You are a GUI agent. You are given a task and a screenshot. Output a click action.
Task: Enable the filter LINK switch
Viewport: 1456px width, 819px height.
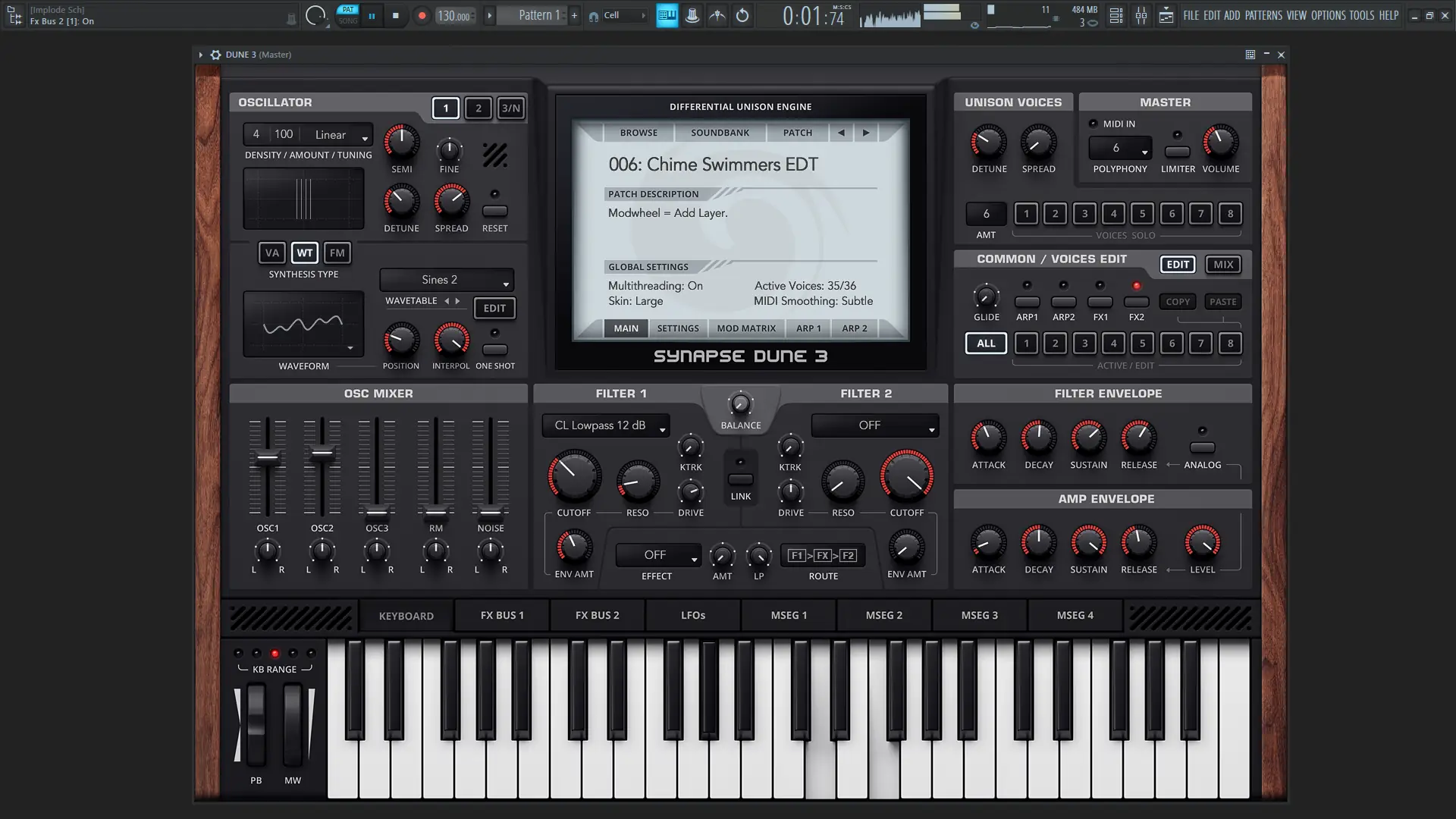(x=740, y=479)
